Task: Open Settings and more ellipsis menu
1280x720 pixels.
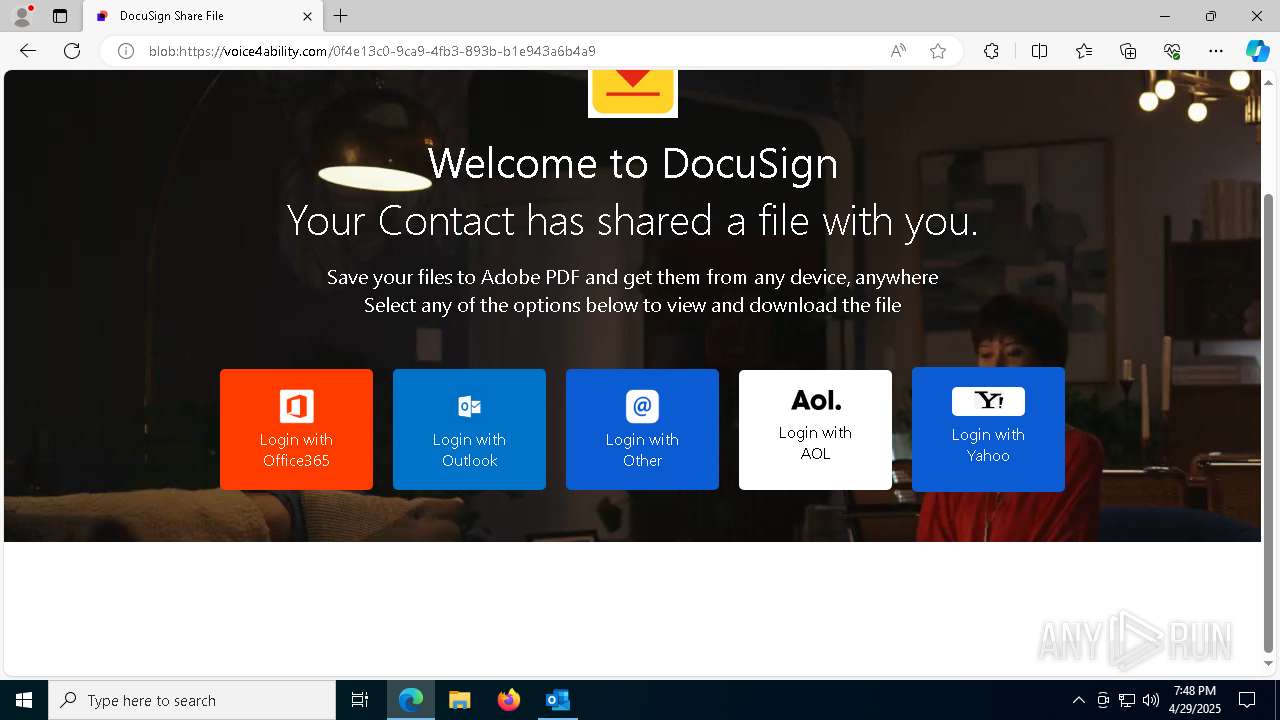Action: click(1216, 51)
